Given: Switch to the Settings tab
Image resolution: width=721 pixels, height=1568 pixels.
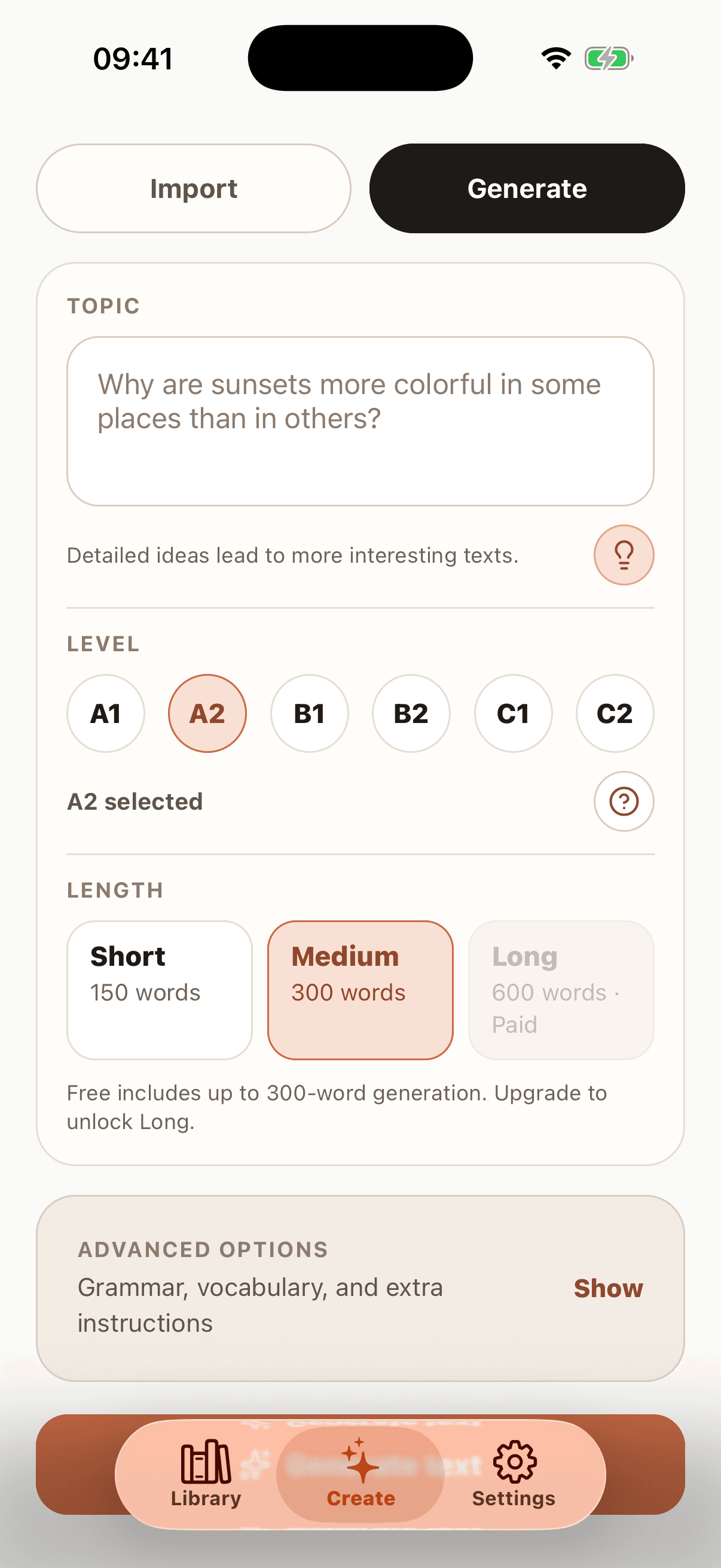Looking at the screenshot, I should click(x=514, y=1473).
